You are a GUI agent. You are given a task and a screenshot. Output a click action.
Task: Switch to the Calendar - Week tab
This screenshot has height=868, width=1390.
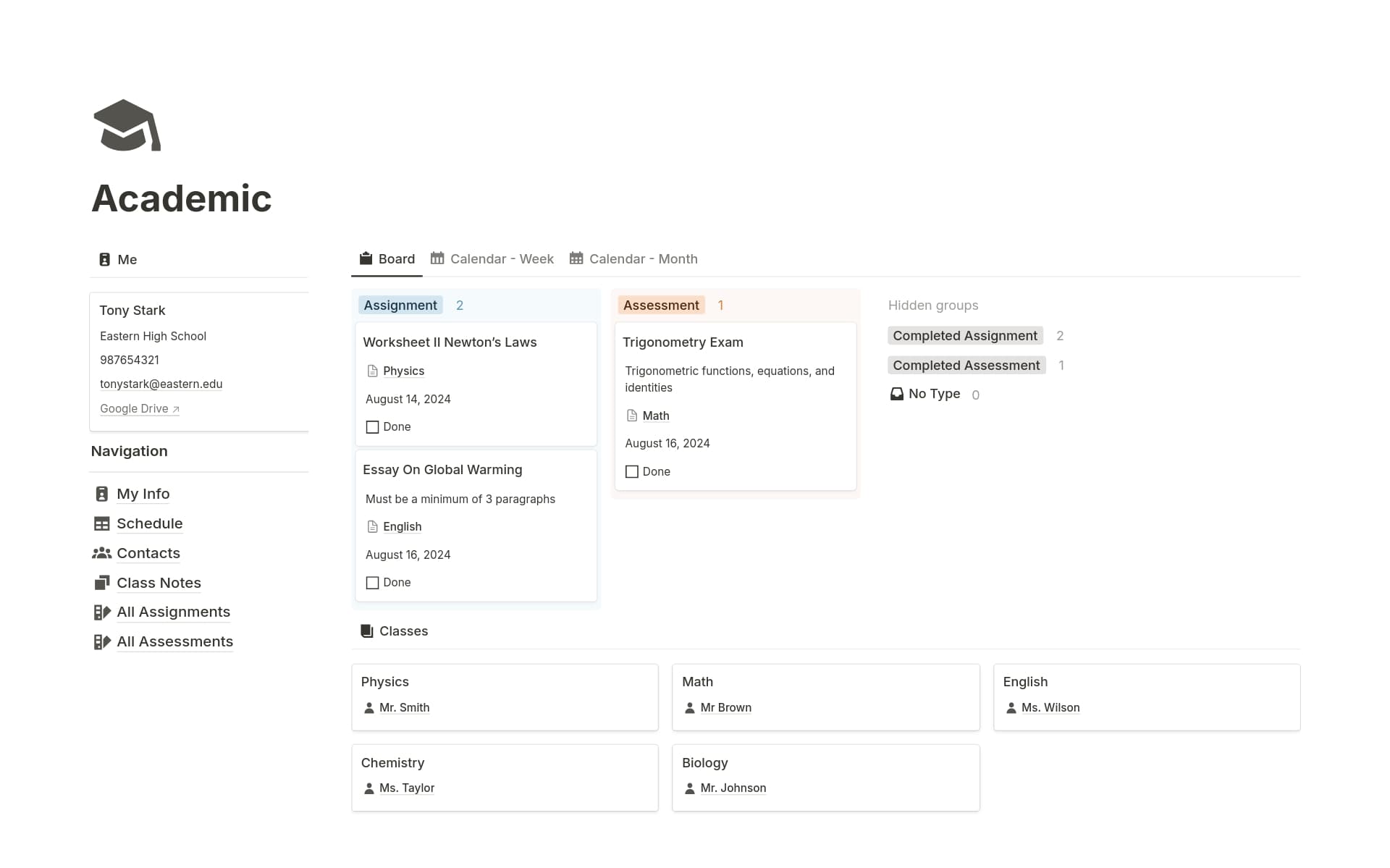point(492,259)
